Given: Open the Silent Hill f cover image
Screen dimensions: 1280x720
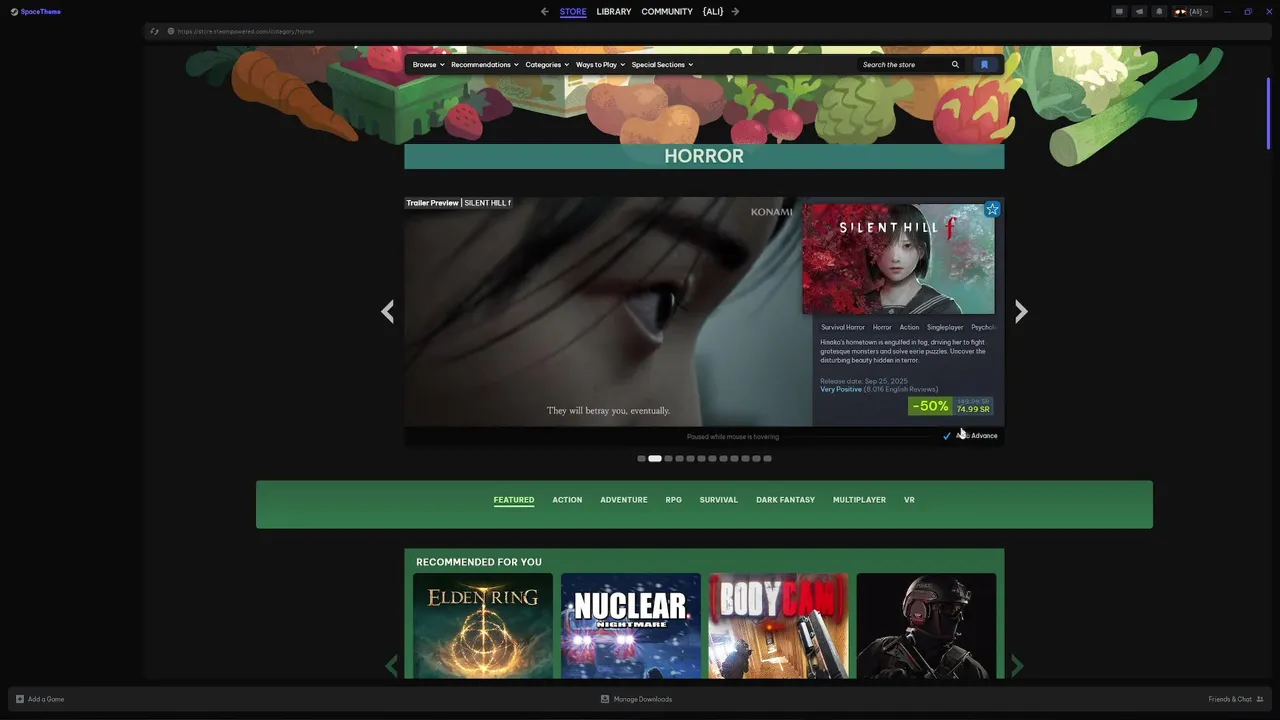Looking at the screenshot, I should coord(899,259).
